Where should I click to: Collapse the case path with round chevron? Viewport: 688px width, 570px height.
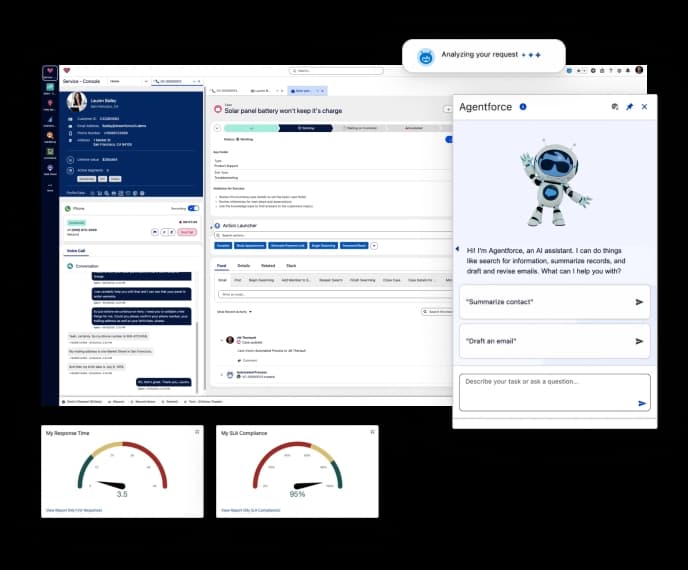[217, 128]
